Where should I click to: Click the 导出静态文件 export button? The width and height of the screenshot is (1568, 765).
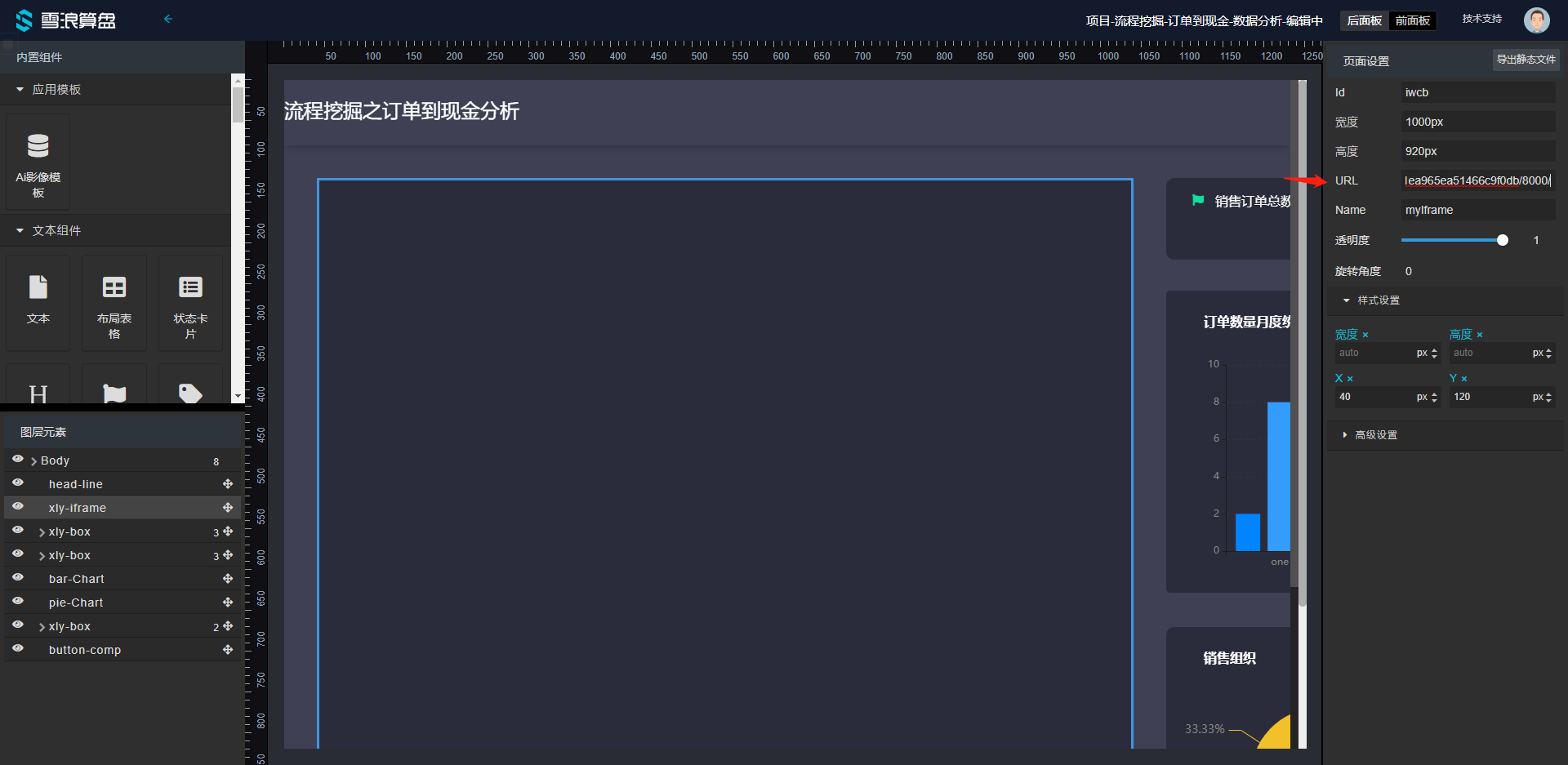(x=1526, y=60)
